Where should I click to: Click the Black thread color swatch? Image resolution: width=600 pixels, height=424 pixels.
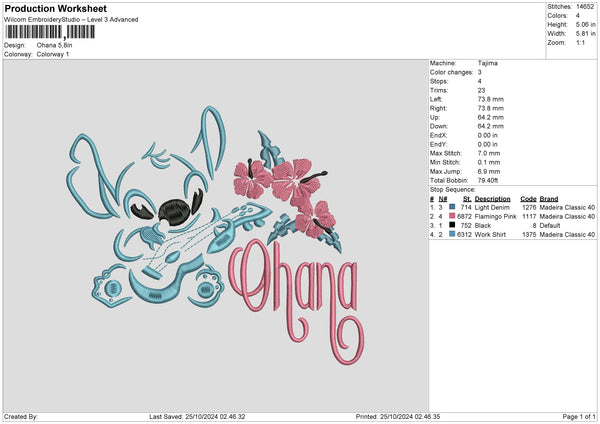click(455, 225)
